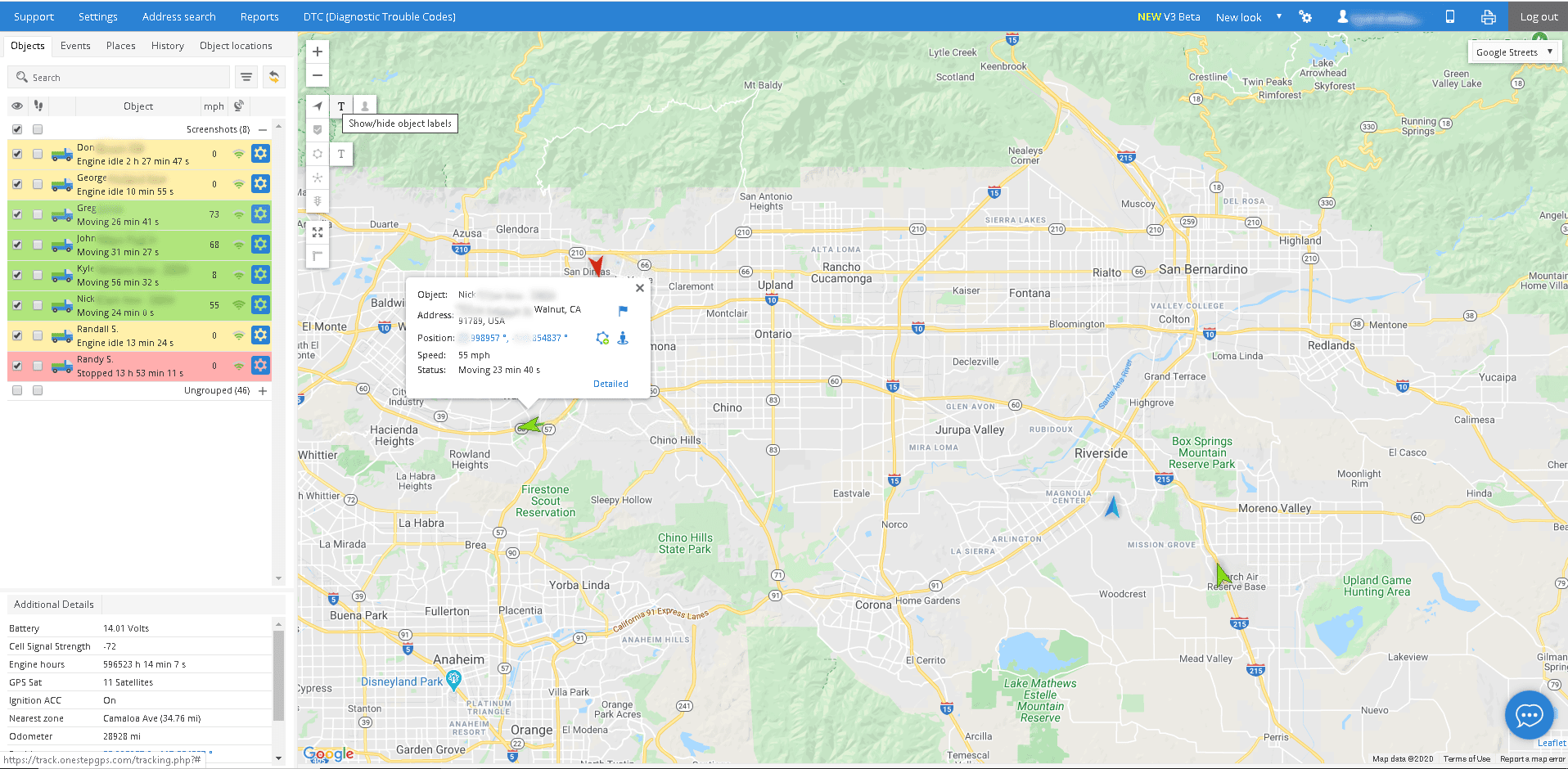Viewport: 1568px width, 769px height.
Task: Launch Street View pegman in the vehicle popup
Action: point(622,338)
